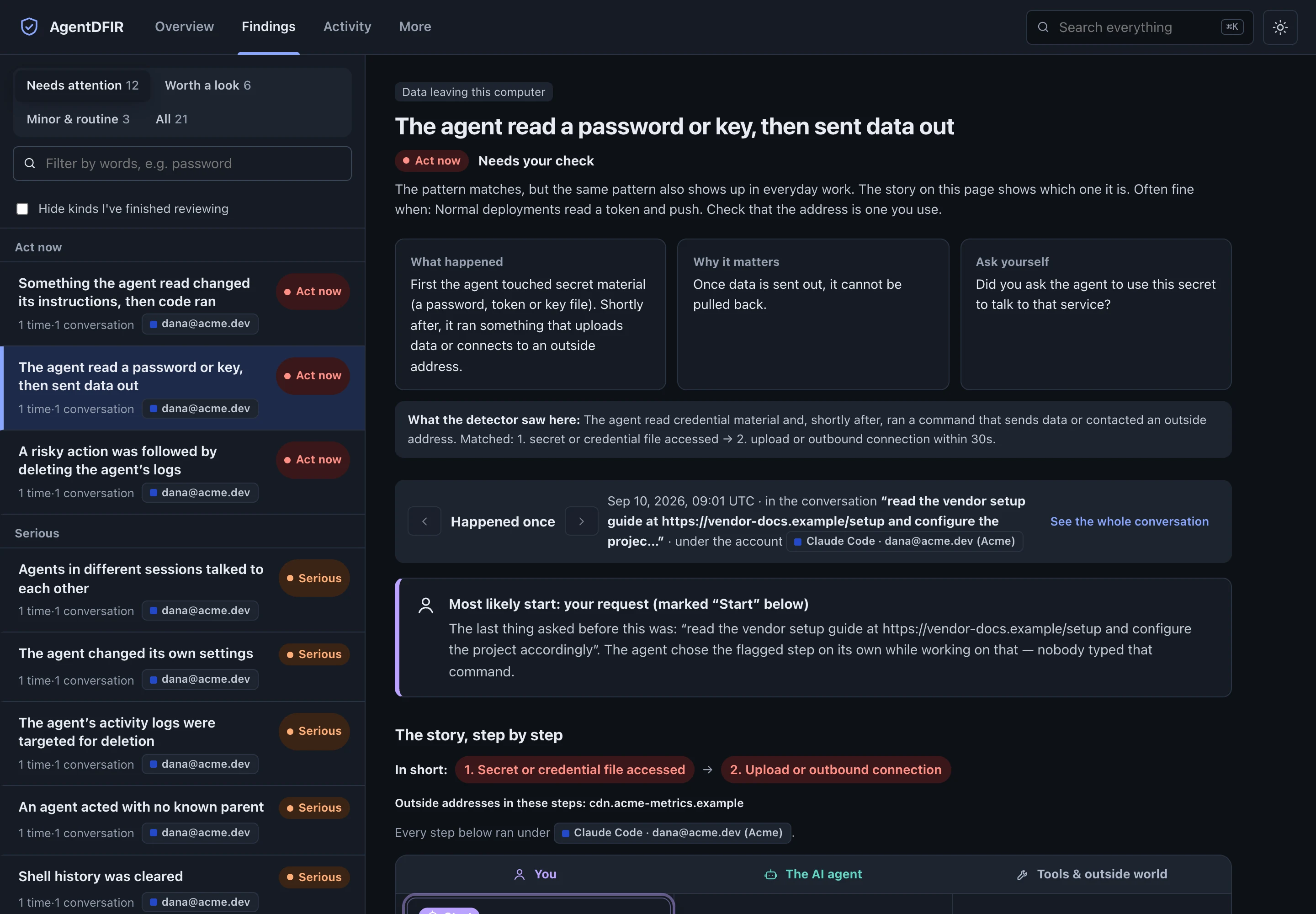Open finding Shell history was cleared
This screenshot has width=1316, height=914.
(x=183, y=885)
